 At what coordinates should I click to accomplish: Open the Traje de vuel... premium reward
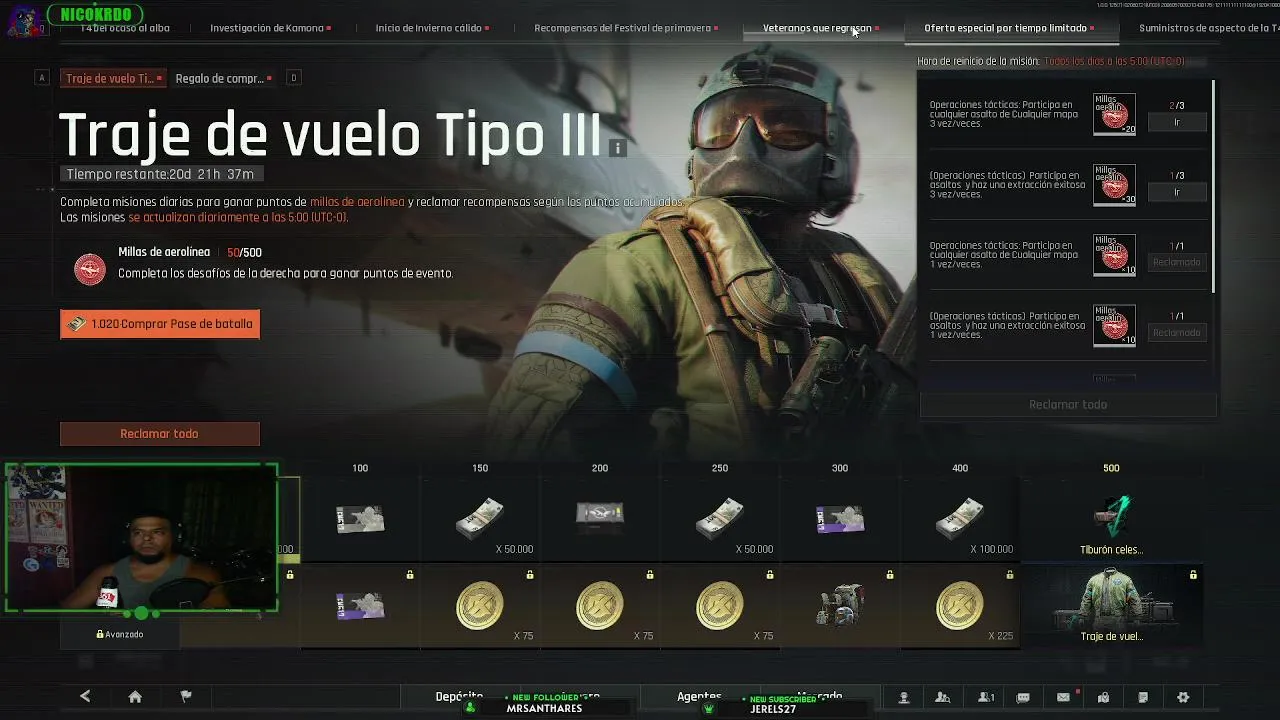1111,606
